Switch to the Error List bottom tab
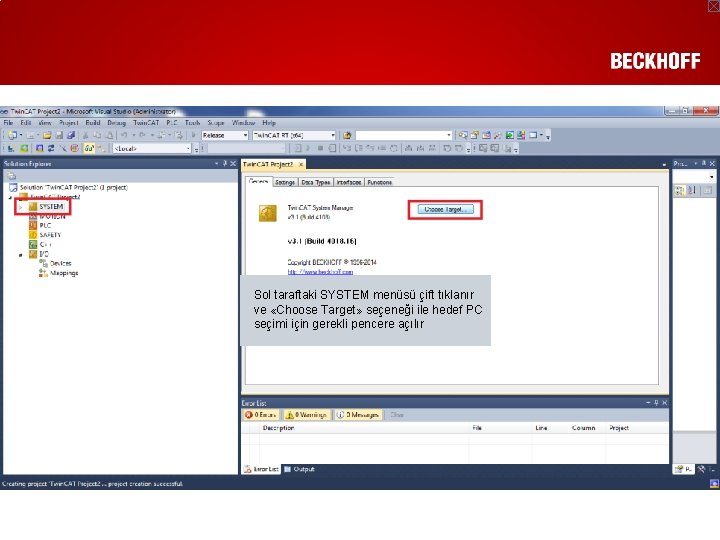 pos(261,469)
